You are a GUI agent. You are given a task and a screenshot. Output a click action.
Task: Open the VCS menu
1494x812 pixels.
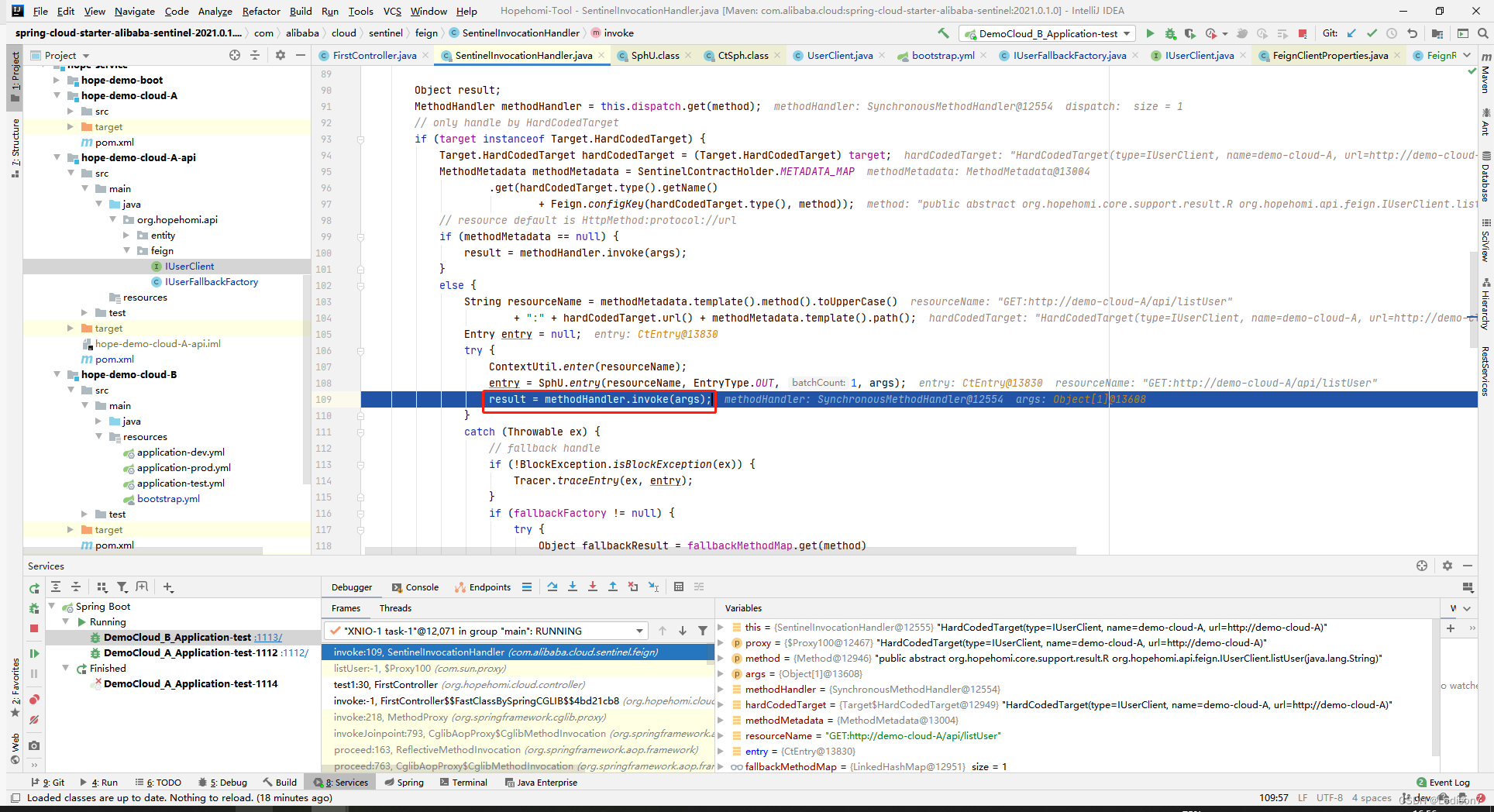click(x=392, y=11)
